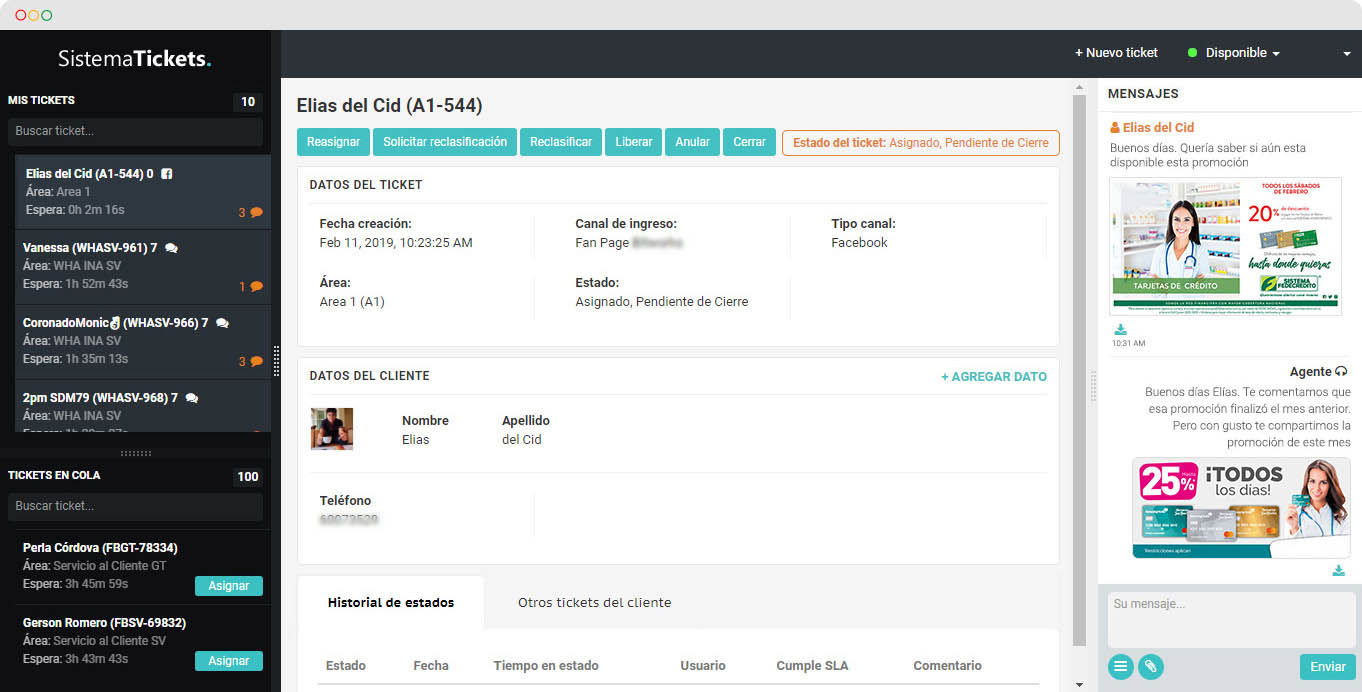Click the chat icon beside CoronadoMonic (WHASV-966)
This screenshot has width=1362, height=692.
222,323
